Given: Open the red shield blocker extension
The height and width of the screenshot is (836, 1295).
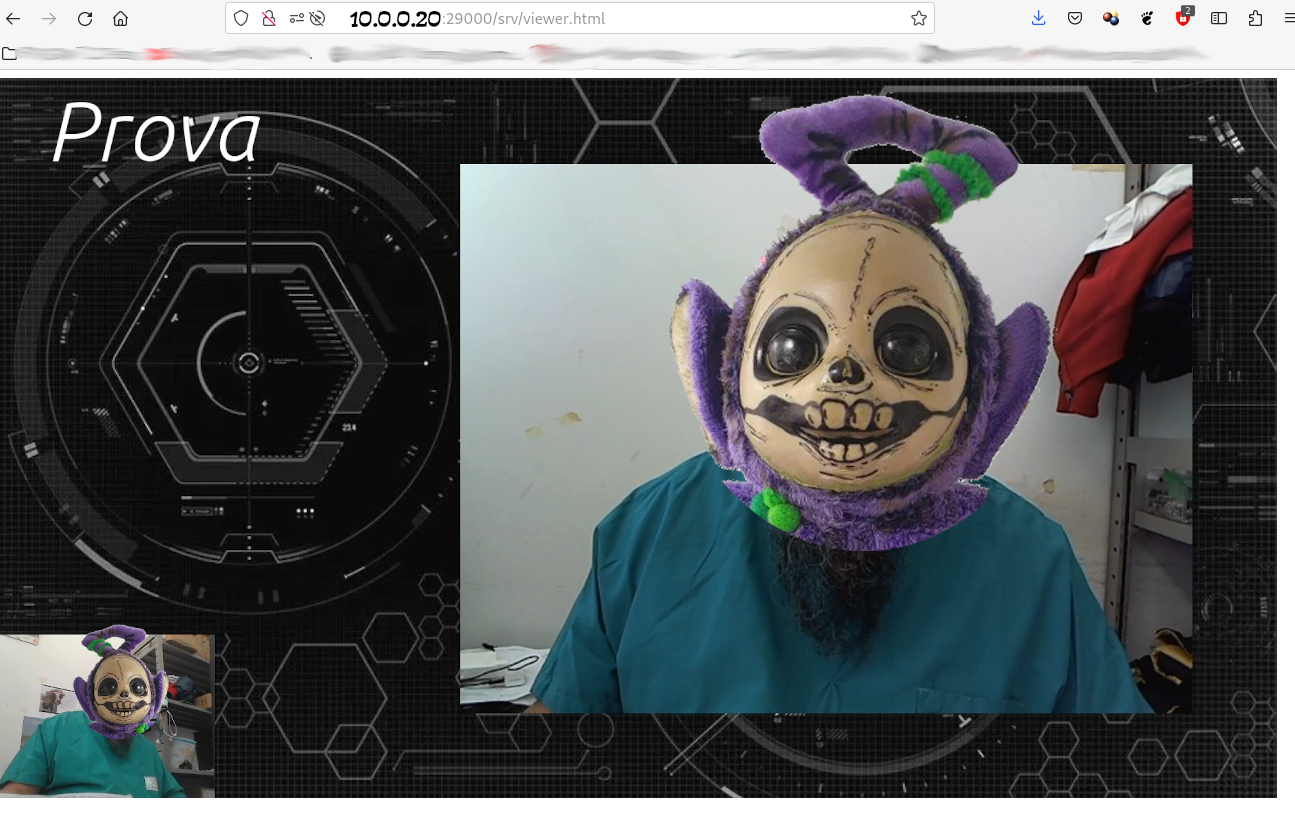Looking at the screenshot, I should [1183, 17].
